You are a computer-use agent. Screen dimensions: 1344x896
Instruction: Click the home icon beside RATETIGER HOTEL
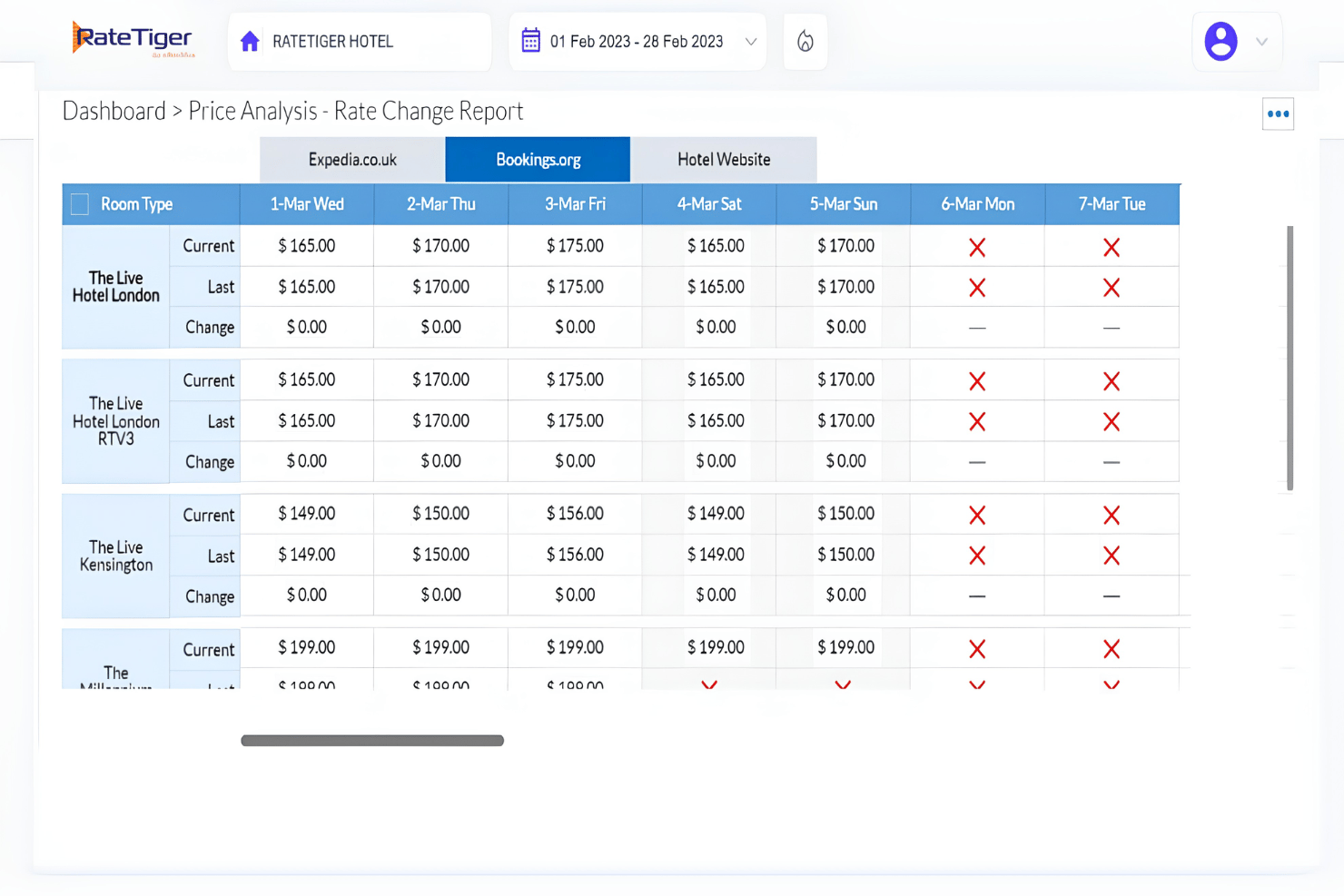coord(250,42)
